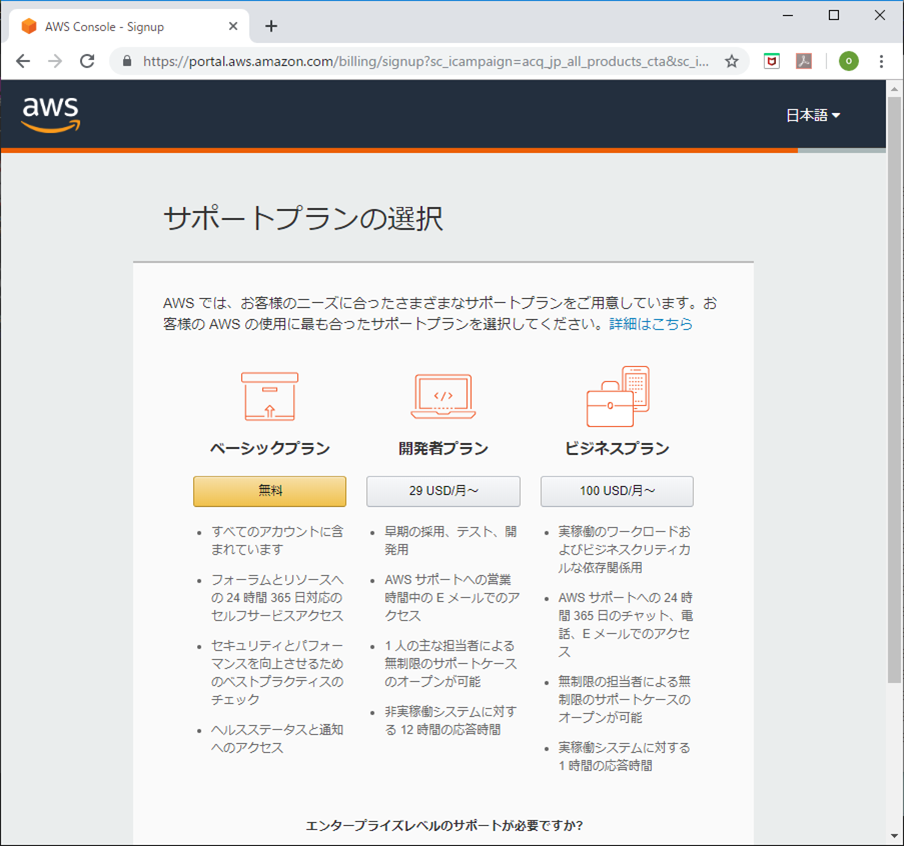This screenshot has height=846, width=904.
Task: Choose the 29 USD/月 Developer plan
Action: tap(443, 491)
